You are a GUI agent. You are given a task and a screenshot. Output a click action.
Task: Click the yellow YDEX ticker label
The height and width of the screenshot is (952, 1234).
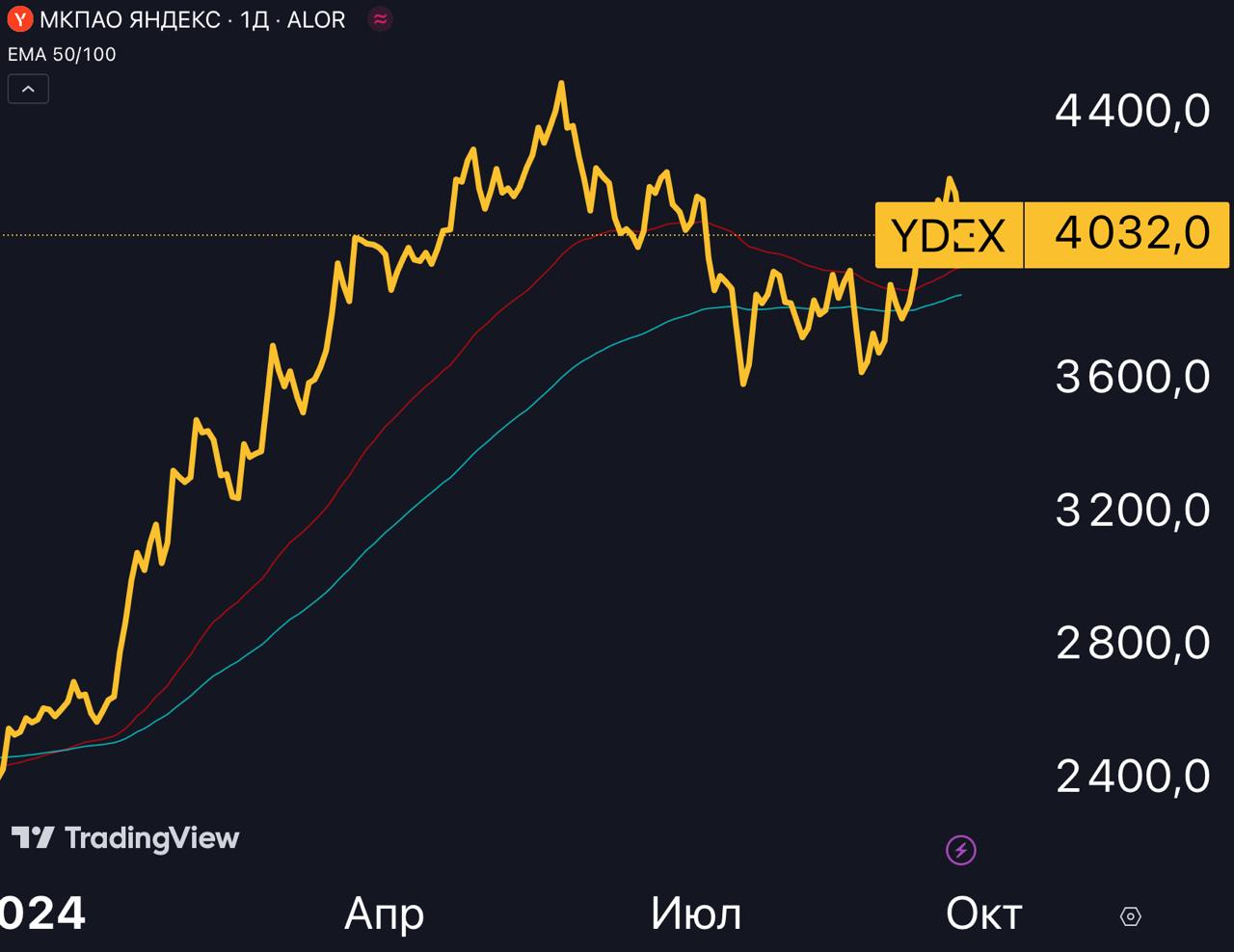tap(948, 235)
